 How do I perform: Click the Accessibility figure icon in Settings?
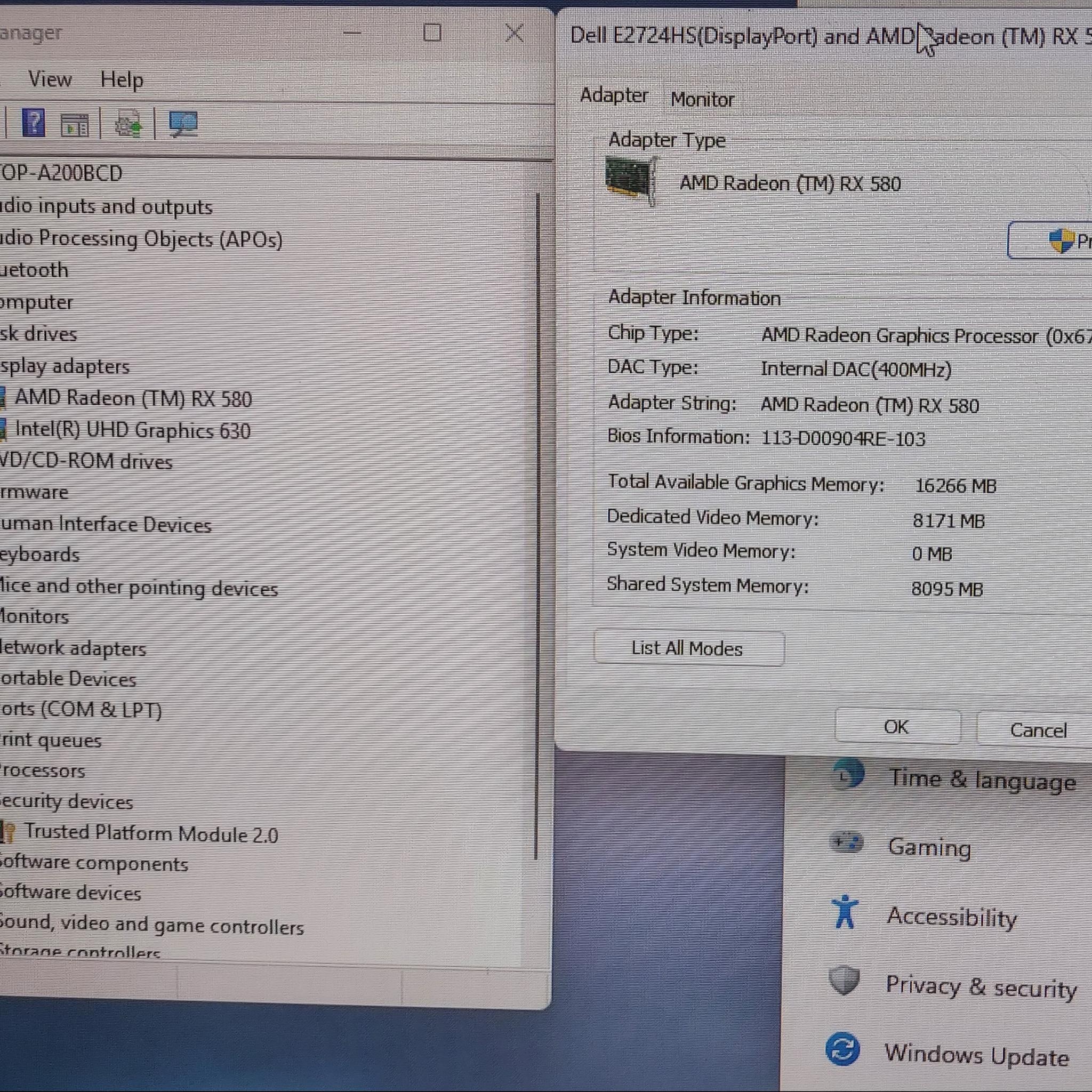[845, 911]
